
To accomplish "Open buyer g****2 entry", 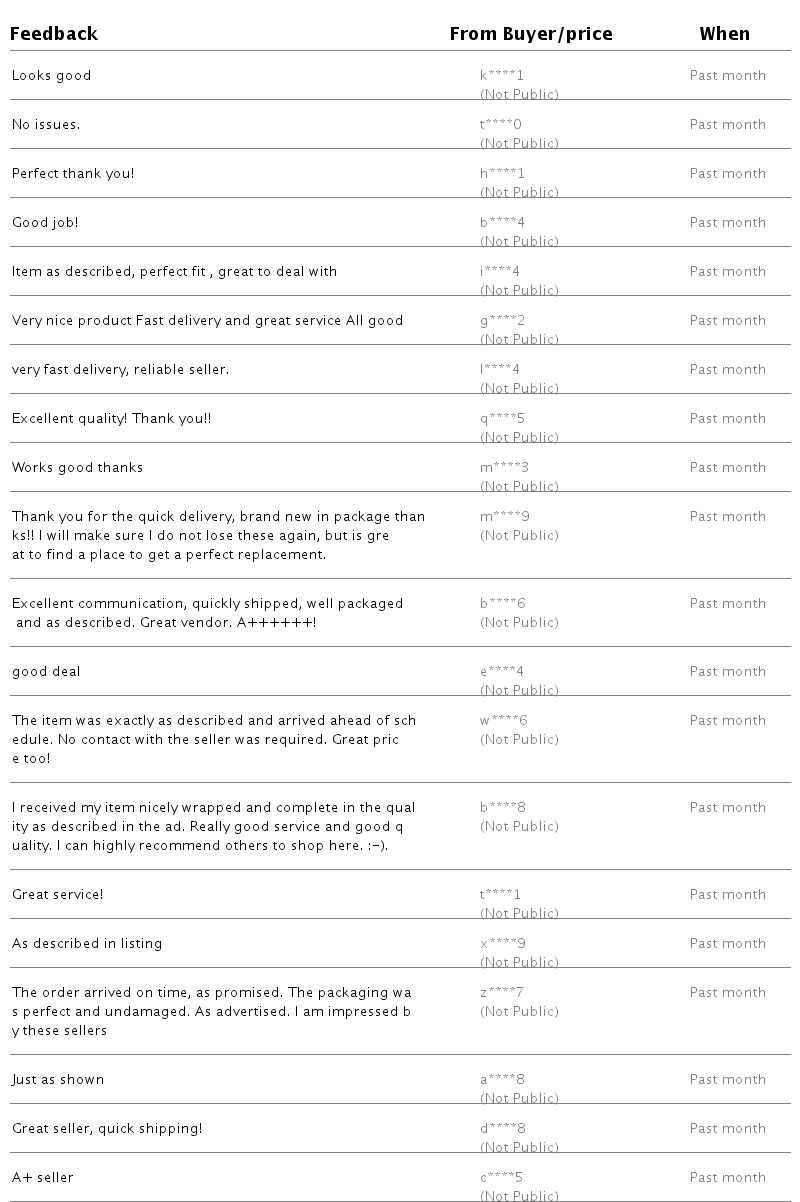I will point(502,321).
